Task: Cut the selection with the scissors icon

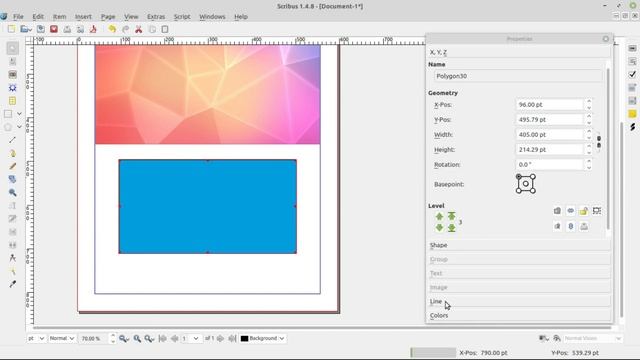Action: point(139,29)
